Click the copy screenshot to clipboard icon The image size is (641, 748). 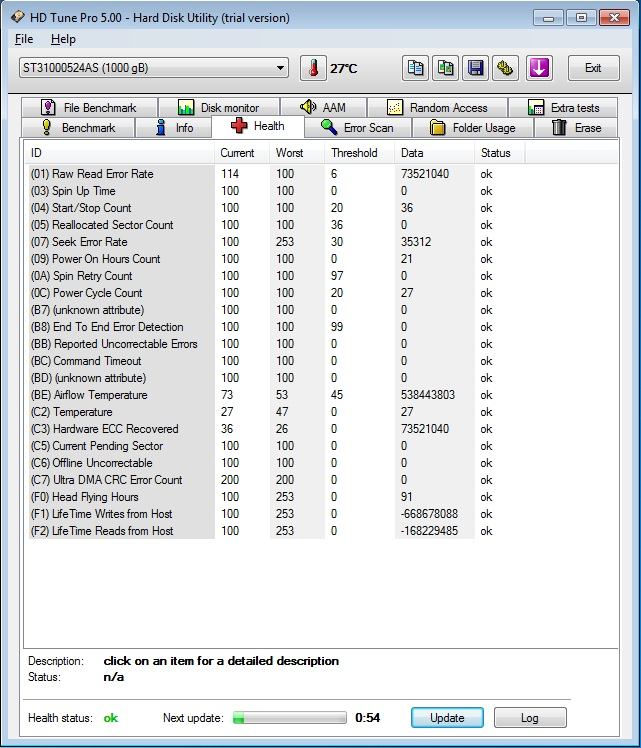(x=445, y=68)
